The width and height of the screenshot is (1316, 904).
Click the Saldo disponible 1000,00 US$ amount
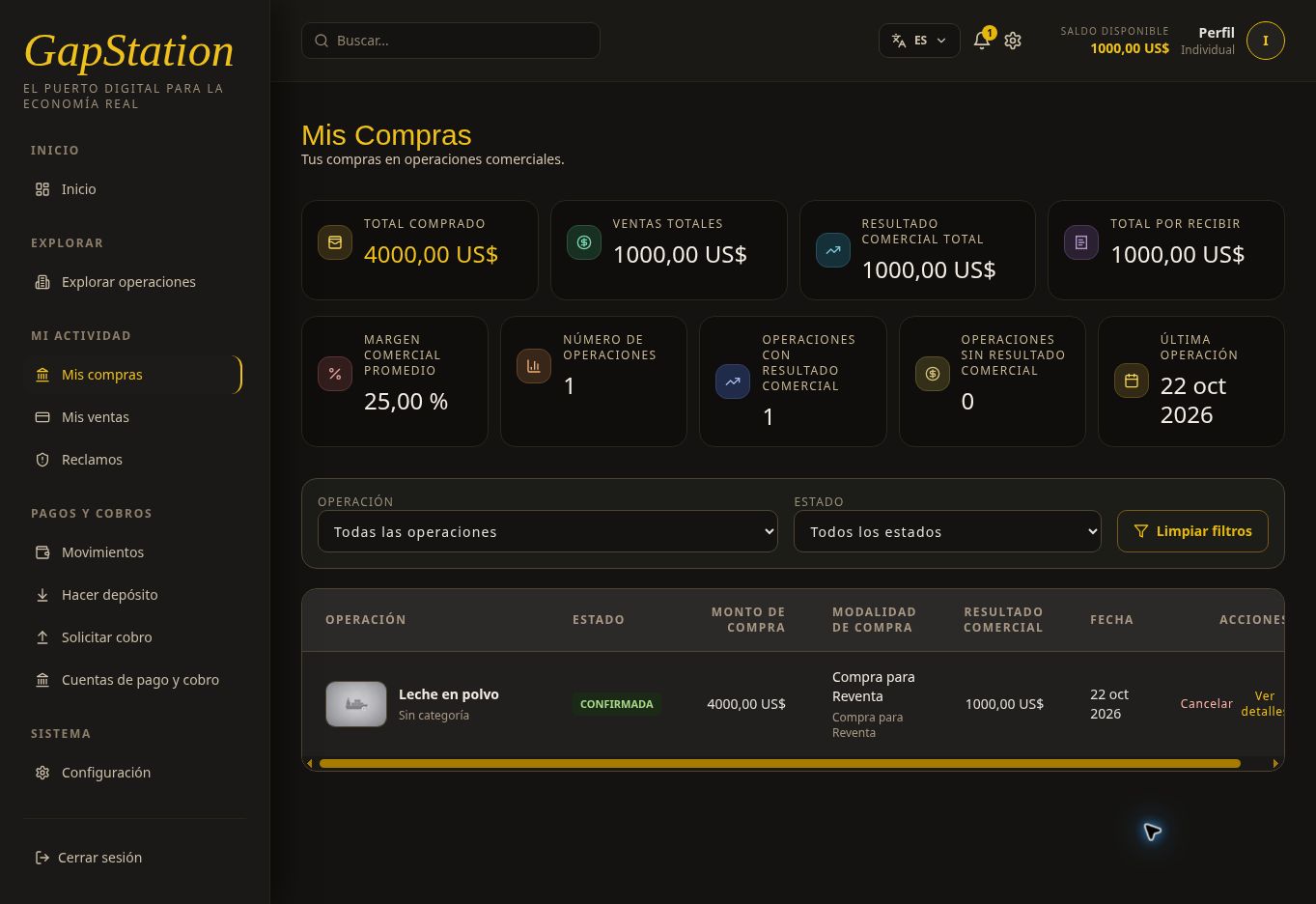[1130, 48]
